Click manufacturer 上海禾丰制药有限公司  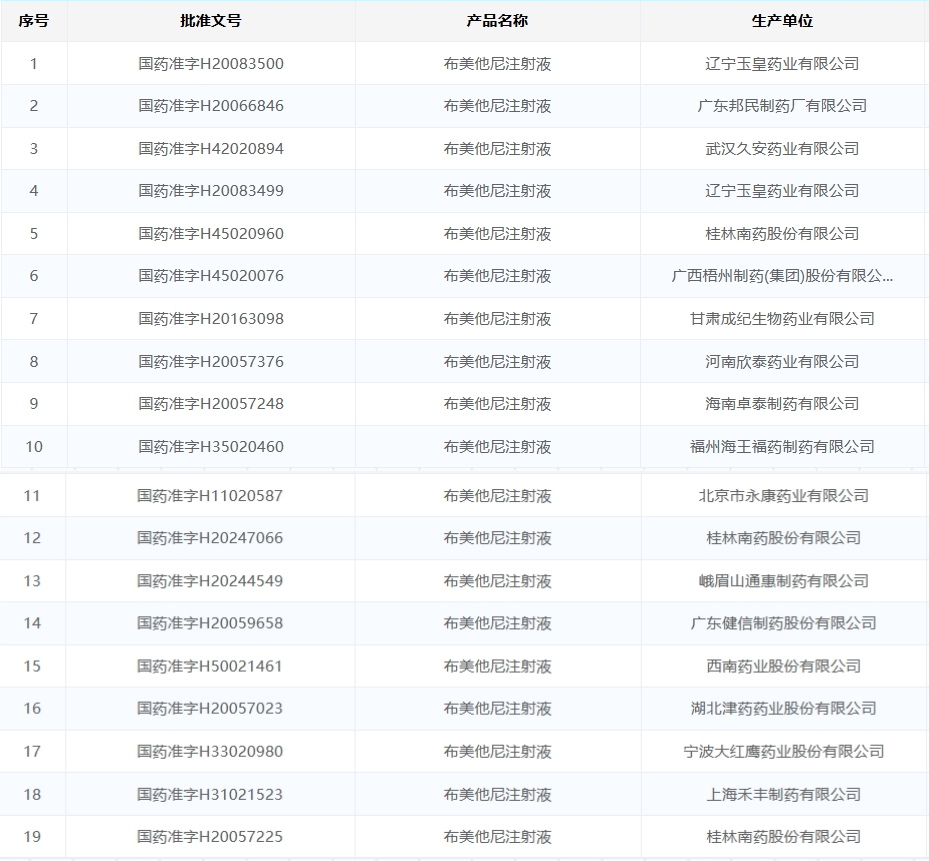pyautogui.click(x=783, y=794)
